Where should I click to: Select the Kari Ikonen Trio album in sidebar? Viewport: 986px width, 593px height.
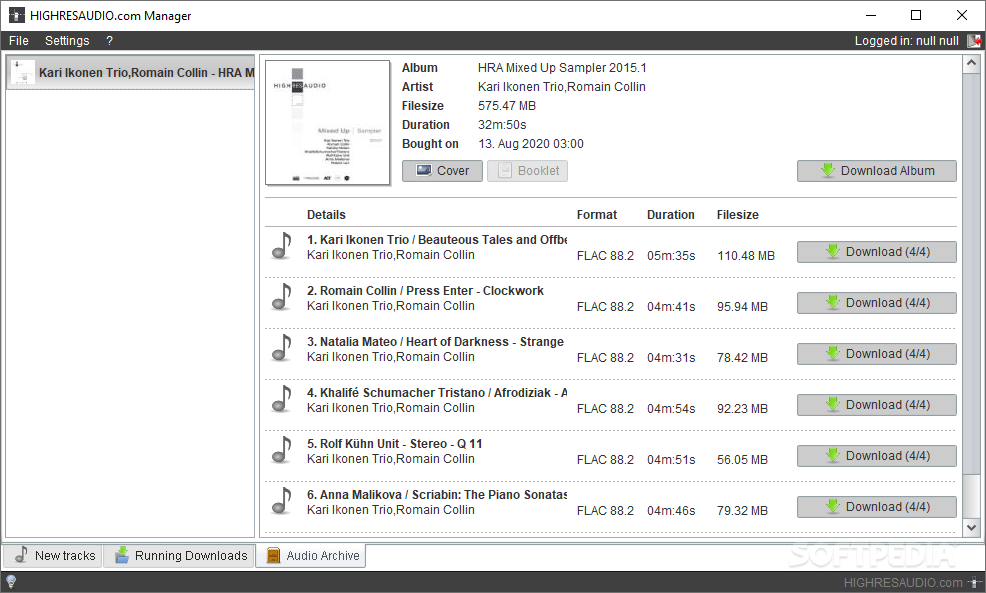click(130, 72)
